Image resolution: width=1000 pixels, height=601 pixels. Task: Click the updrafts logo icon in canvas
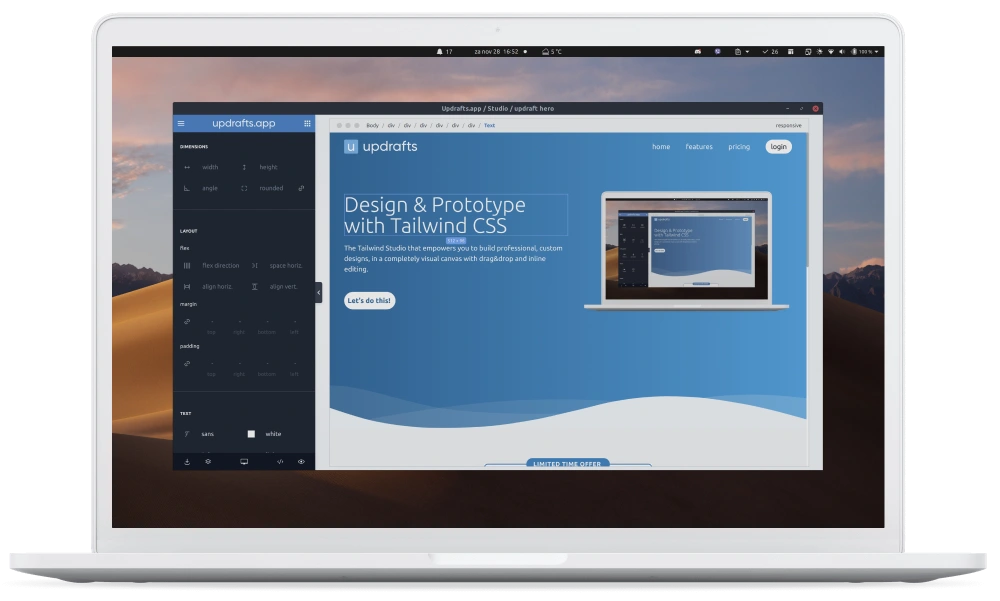point(351,147)
